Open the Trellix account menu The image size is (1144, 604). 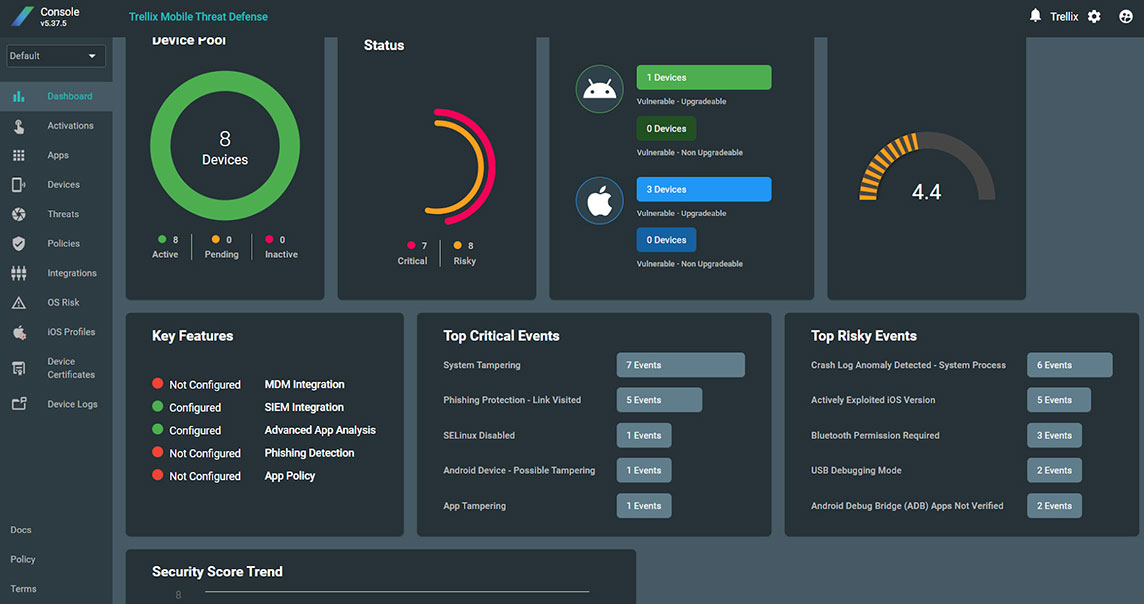click(x=1064, y=16)
